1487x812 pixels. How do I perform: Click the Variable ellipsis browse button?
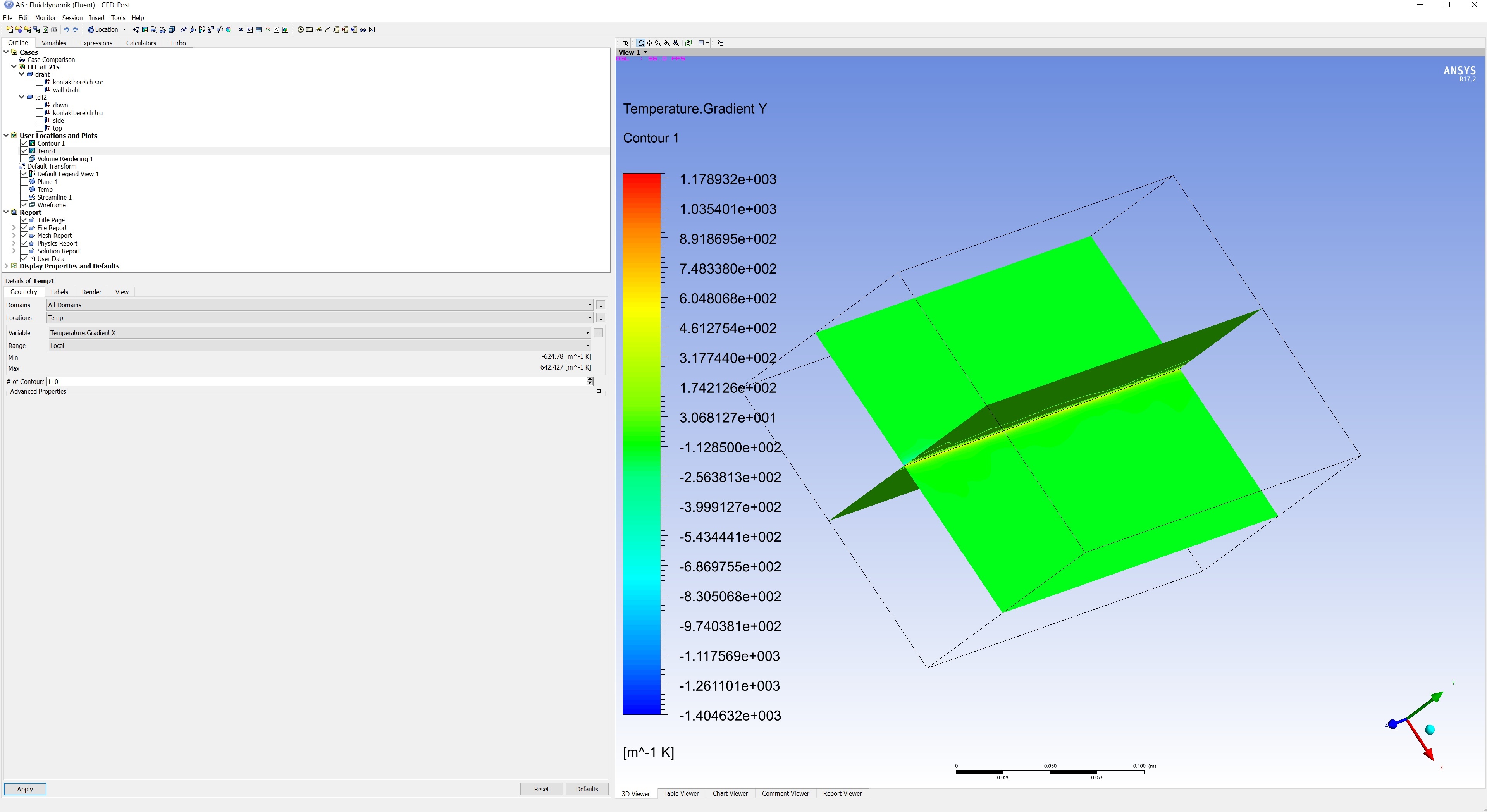pos(598,333)
